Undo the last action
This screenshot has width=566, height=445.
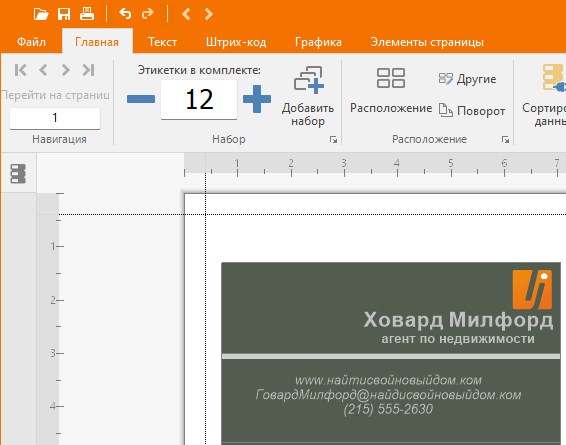(125, 14)
